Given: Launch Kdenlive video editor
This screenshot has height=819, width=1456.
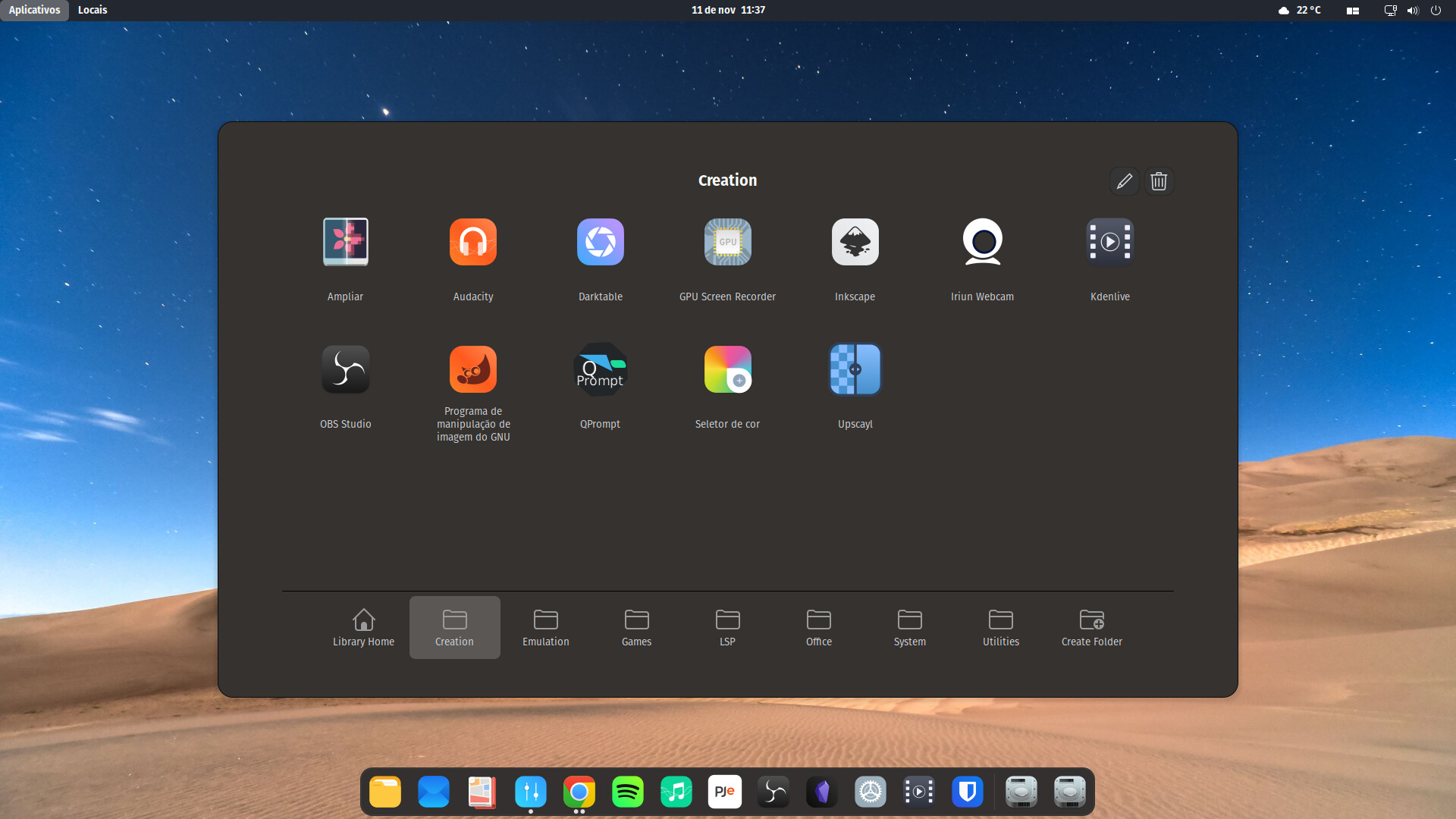Looking at the screenshot, I should [1109, 243].
